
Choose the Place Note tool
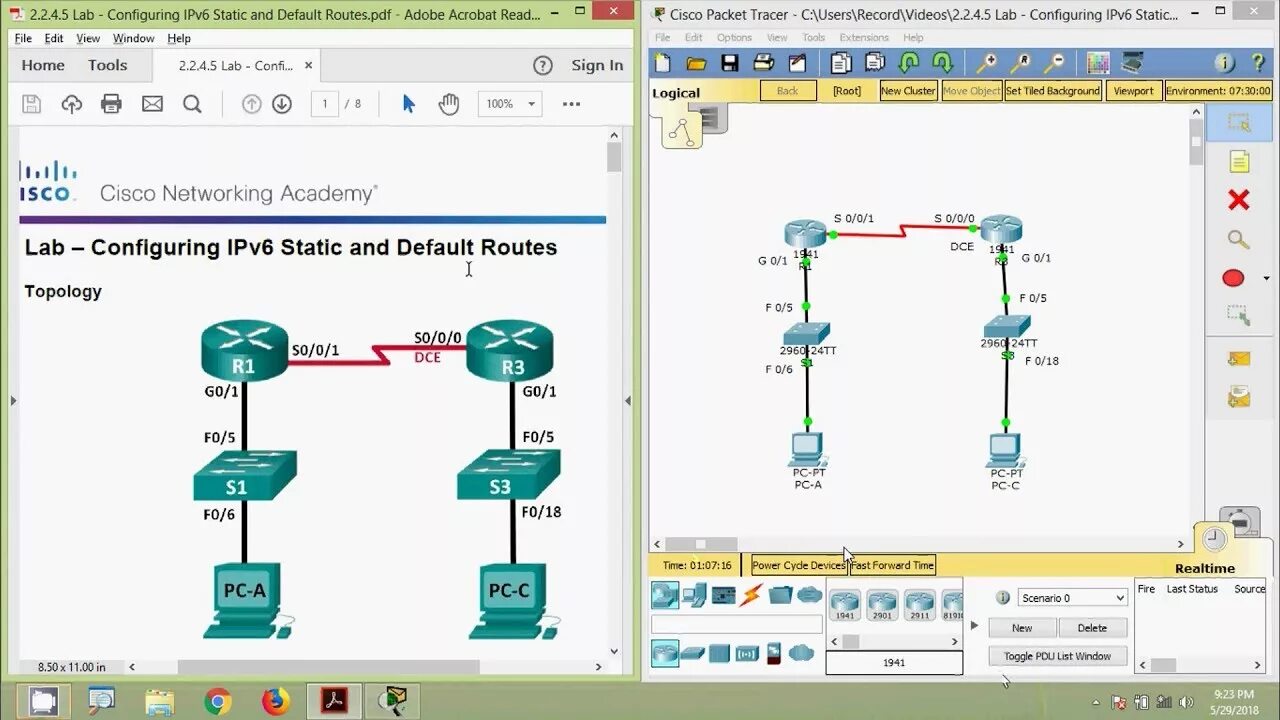1239,162
